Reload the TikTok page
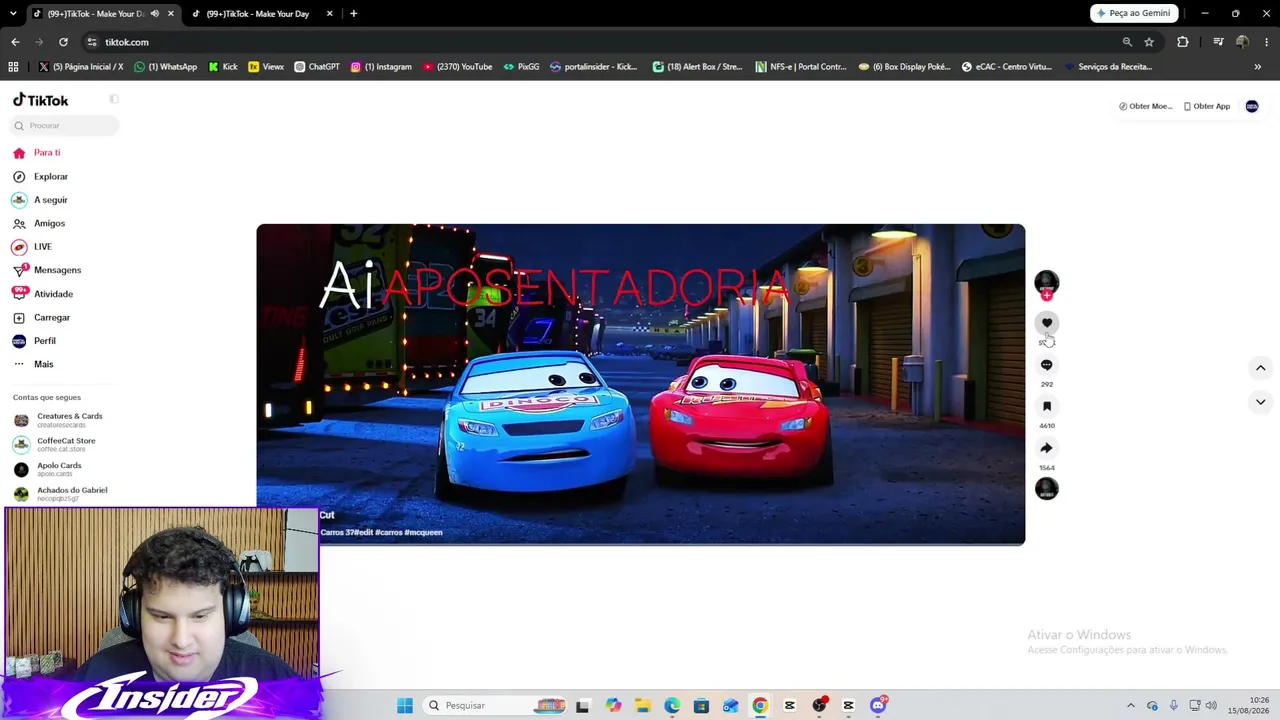The width and height of the screenshot is (1280, 720). click(x=63, y=42)
